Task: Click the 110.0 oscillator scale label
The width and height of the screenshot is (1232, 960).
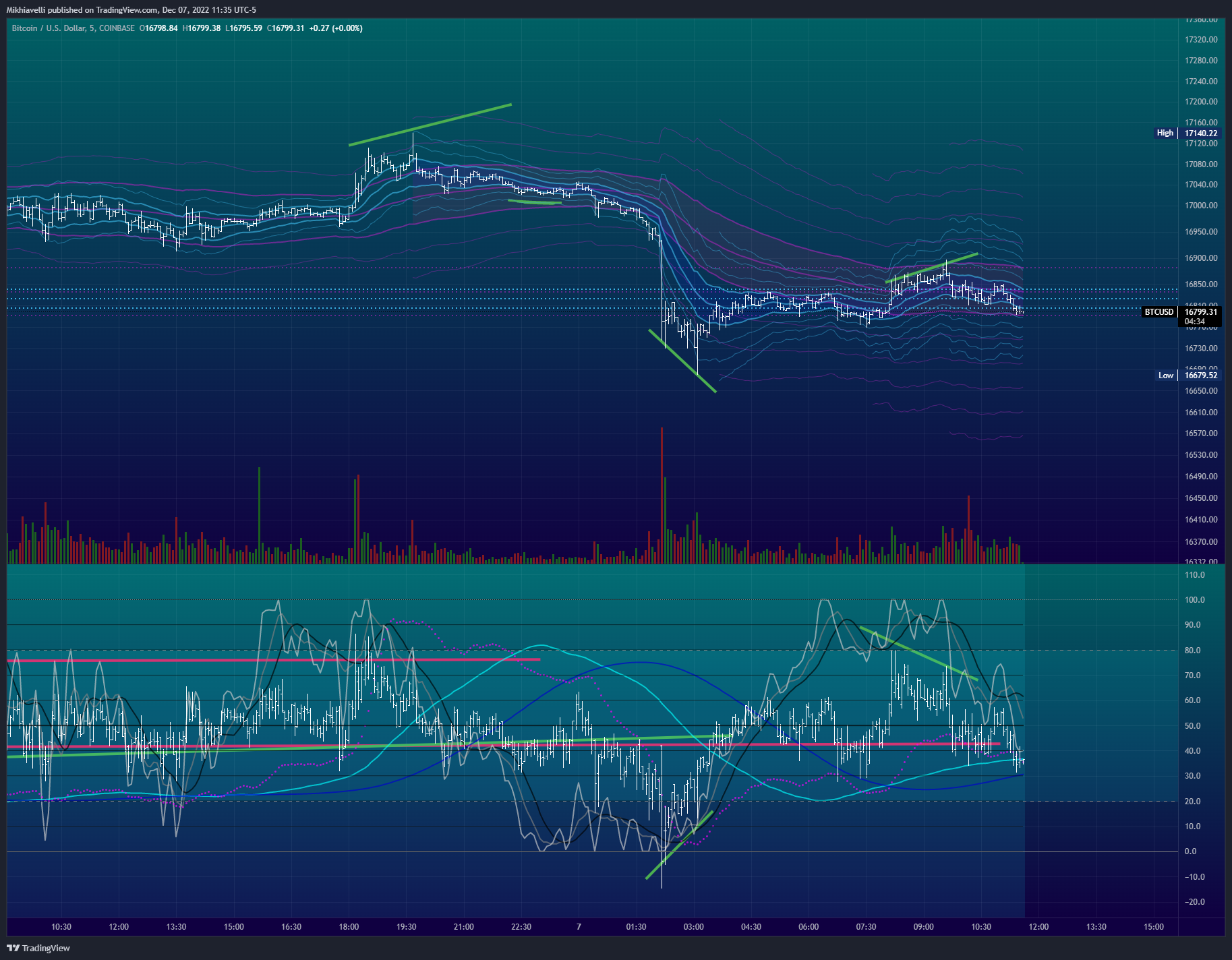Action: [1195, 575]
